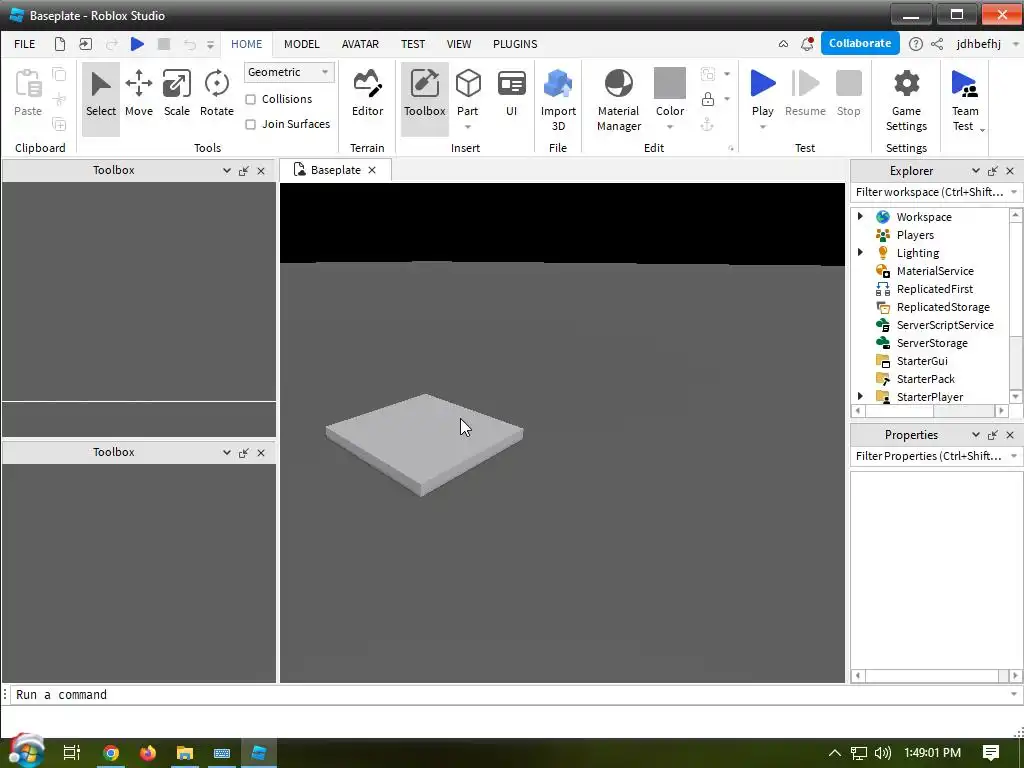1024x768 pixels.
Task: Click the anchor icon in Edit group
Action: pos(707,124)
